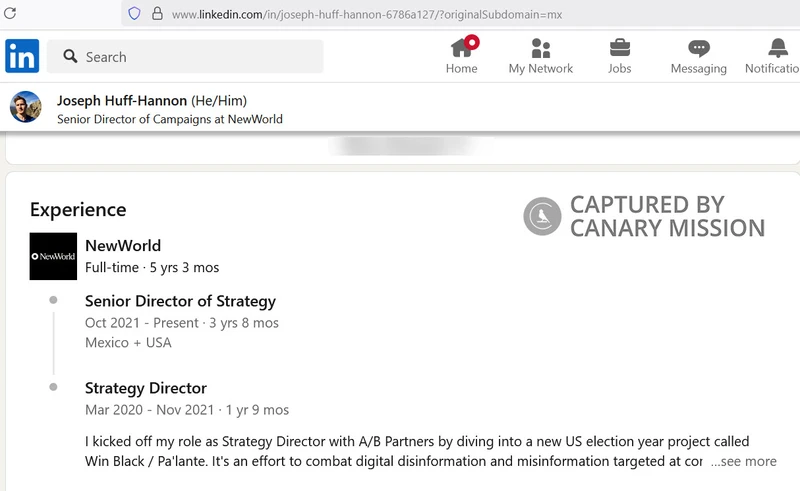Open the NewWorld company name link
The height and width of the screenshot is (491, 800).
[x=123, y=245]
